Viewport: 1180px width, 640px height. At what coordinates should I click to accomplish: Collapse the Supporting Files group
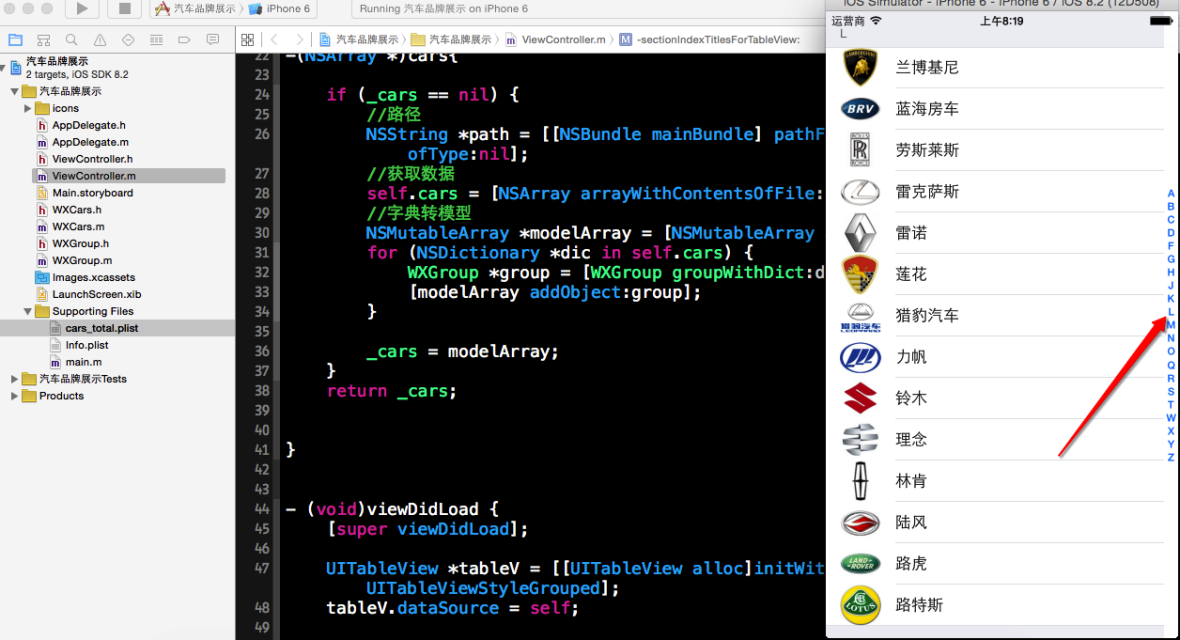28,311
